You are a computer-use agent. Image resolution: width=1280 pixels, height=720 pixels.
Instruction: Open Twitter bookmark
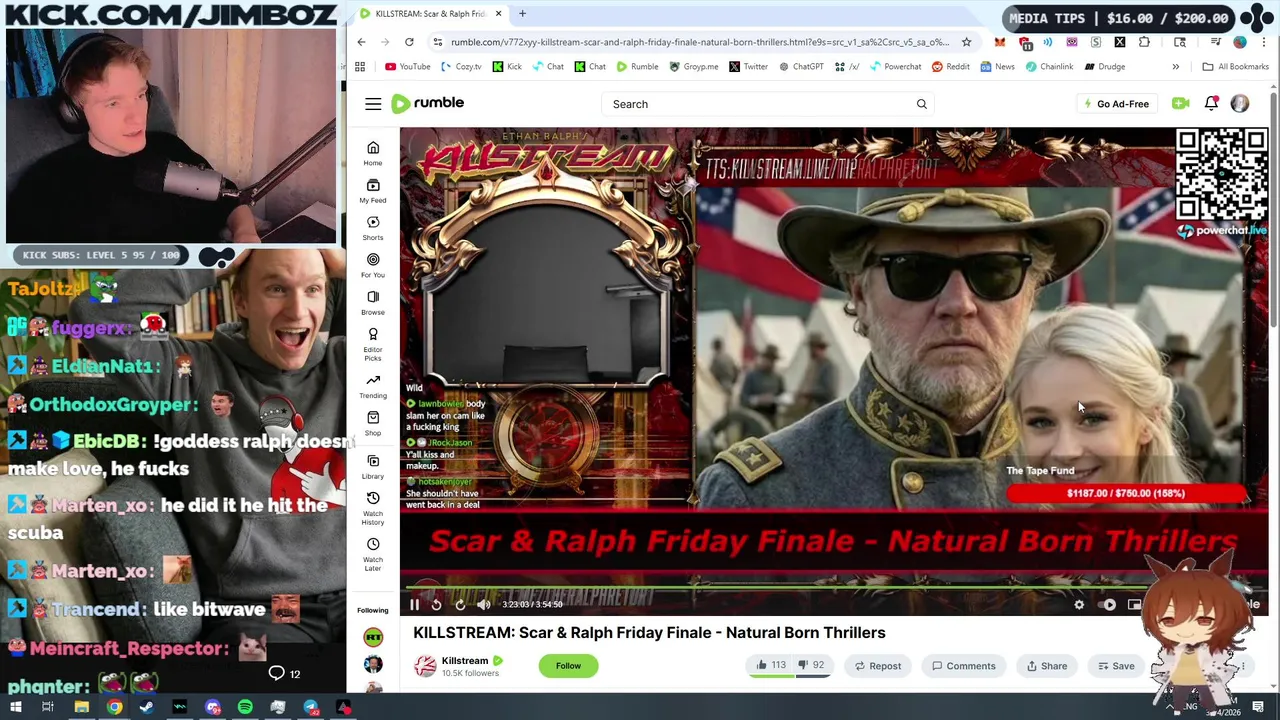pos(748,67)
